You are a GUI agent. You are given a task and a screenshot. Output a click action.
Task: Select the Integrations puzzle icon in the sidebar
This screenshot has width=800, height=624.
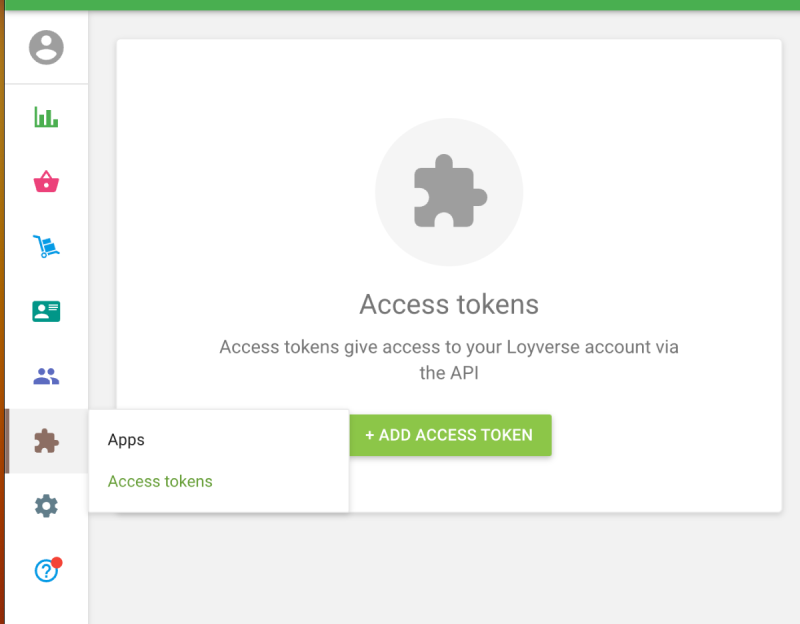tap(46, 441)
